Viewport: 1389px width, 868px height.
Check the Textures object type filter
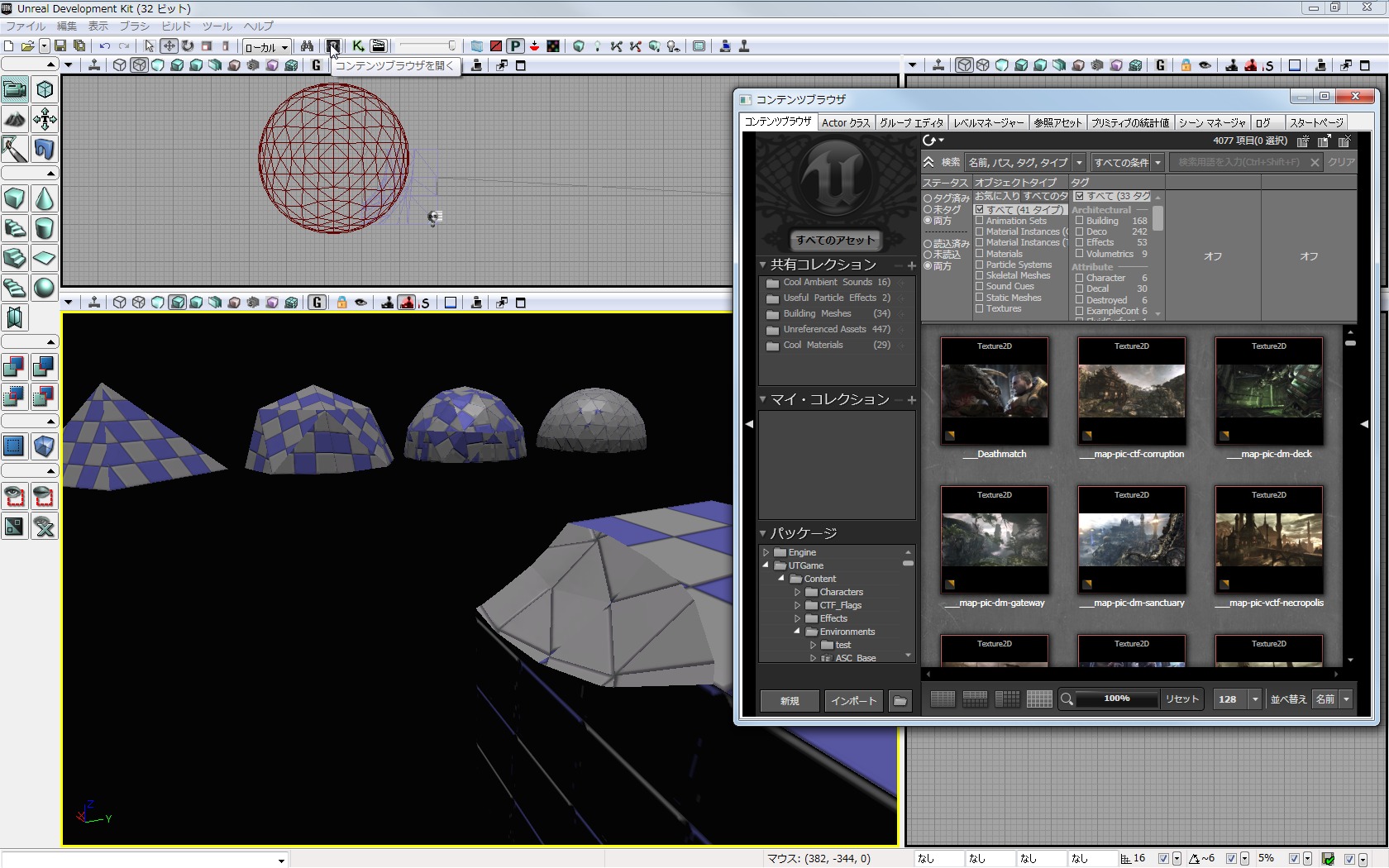(x=980, y=308)
